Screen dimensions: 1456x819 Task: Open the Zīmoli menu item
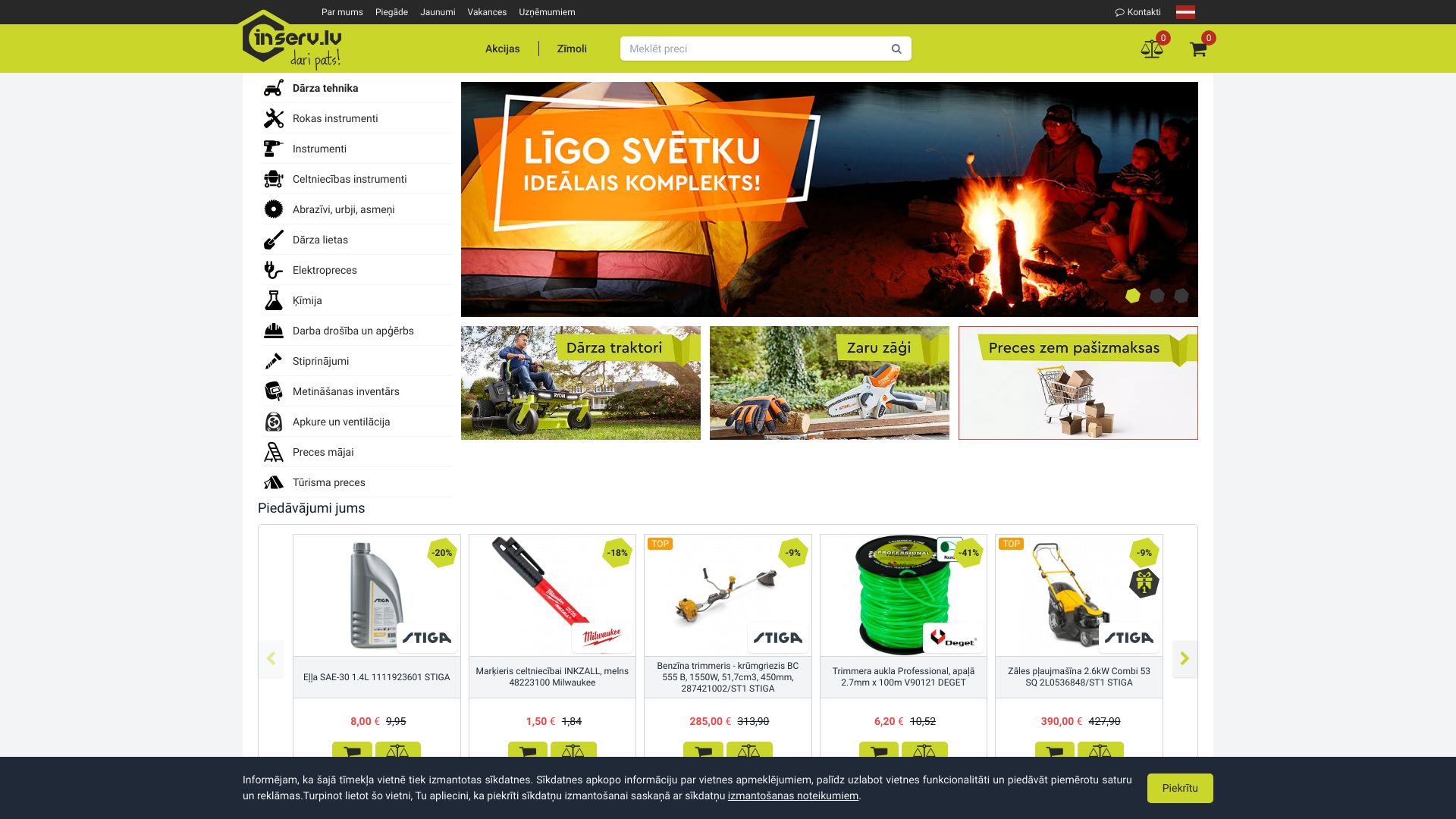tap(571, 48)
